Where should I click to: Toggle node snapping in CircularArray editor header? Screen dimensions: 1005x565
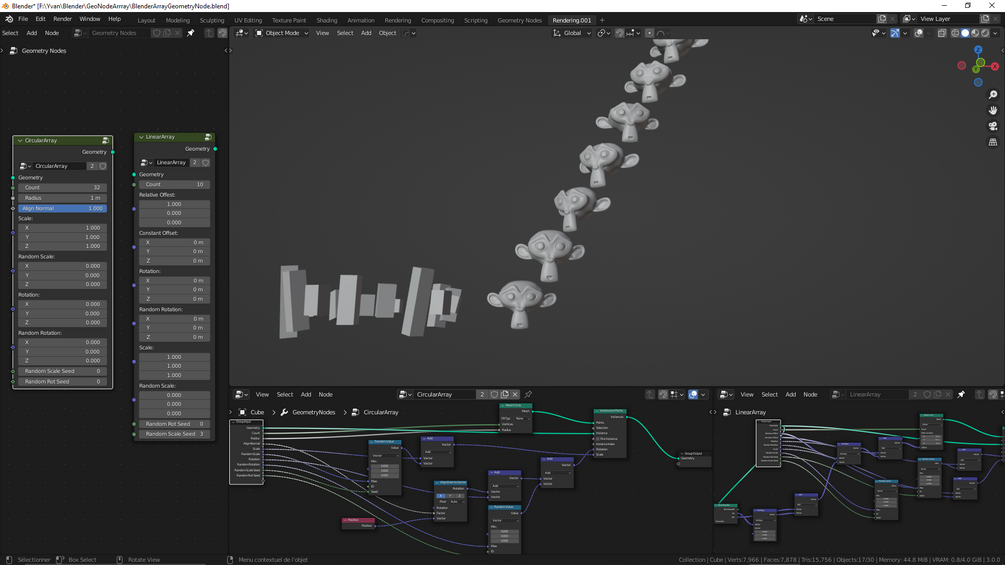(x=663, y=395)
